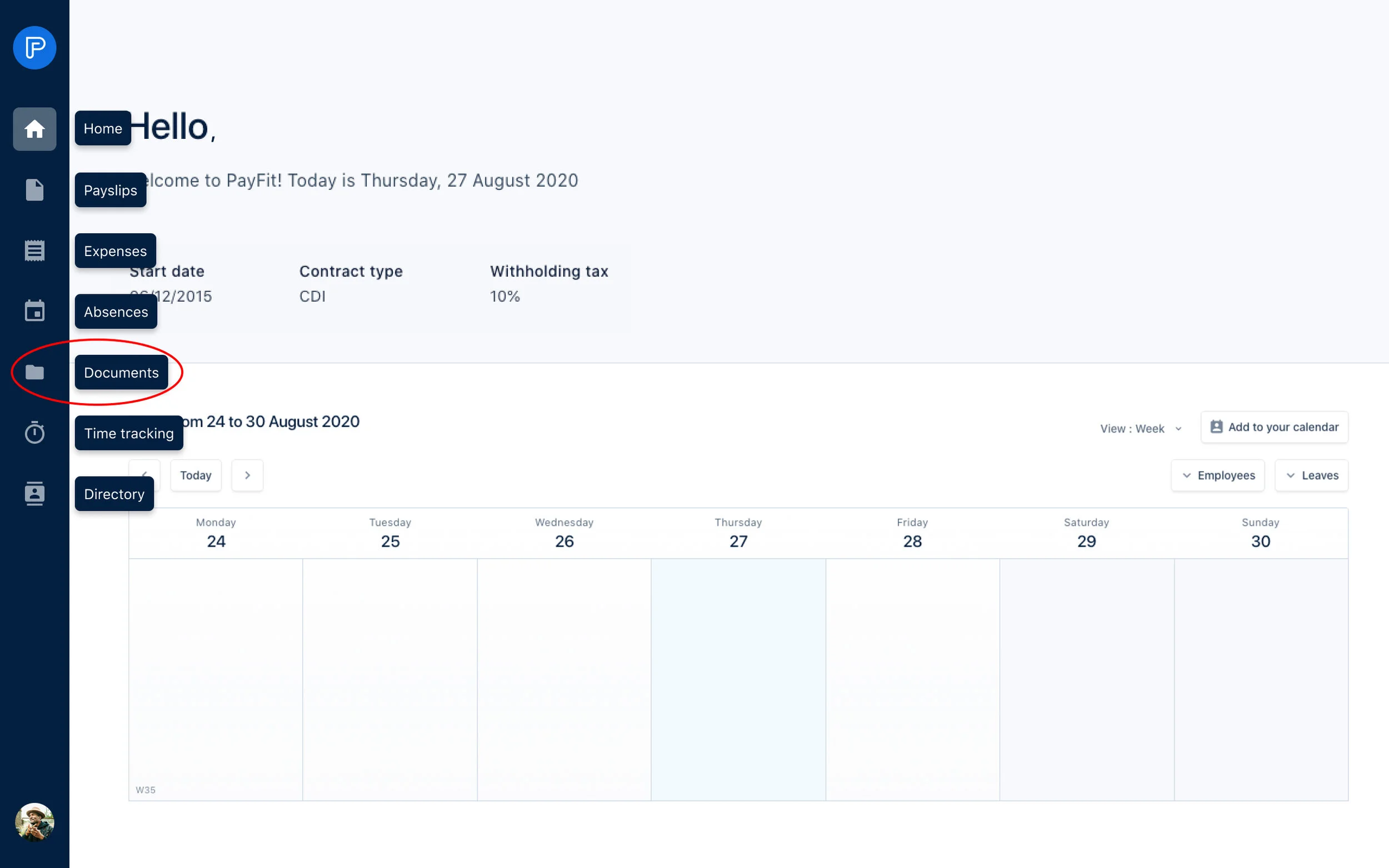Open the Absences calendar icon
The image size is (1389, 868).
(x=34, y=311)
